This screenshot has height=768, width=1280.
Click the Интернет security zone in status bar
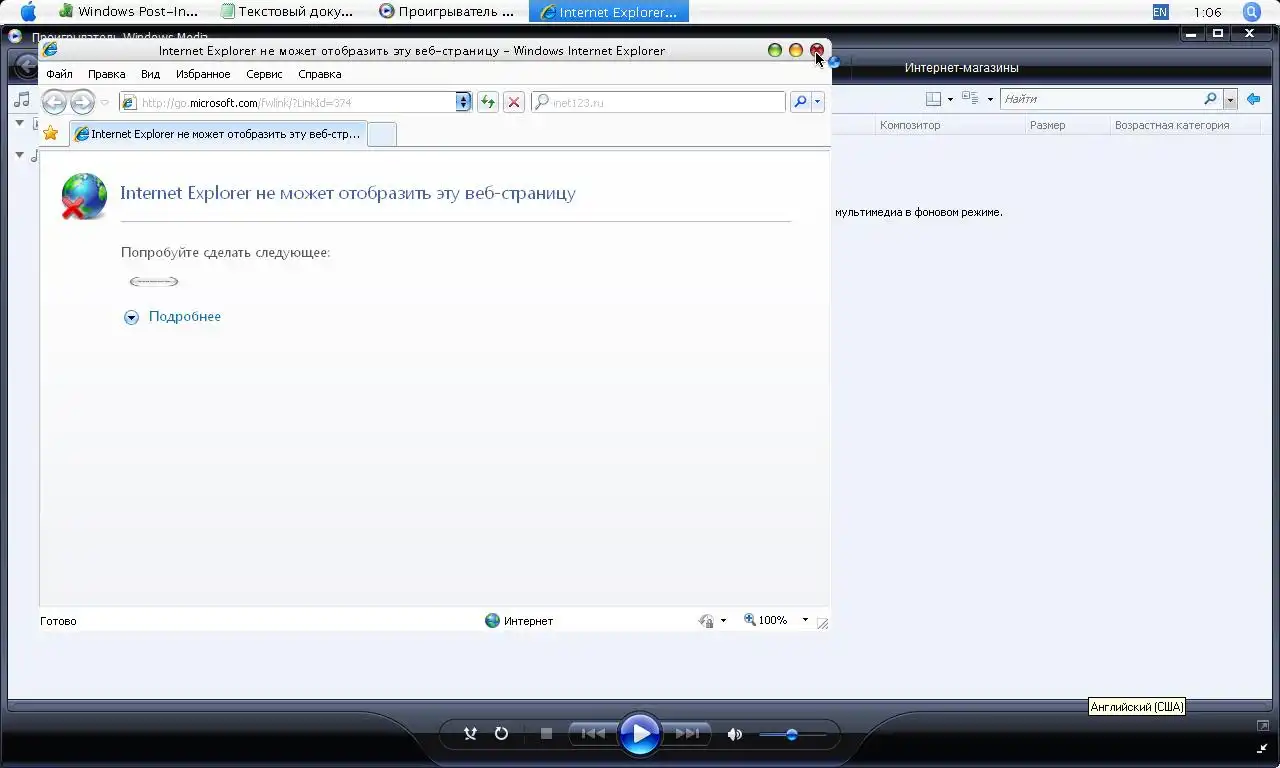click(519, 621)
